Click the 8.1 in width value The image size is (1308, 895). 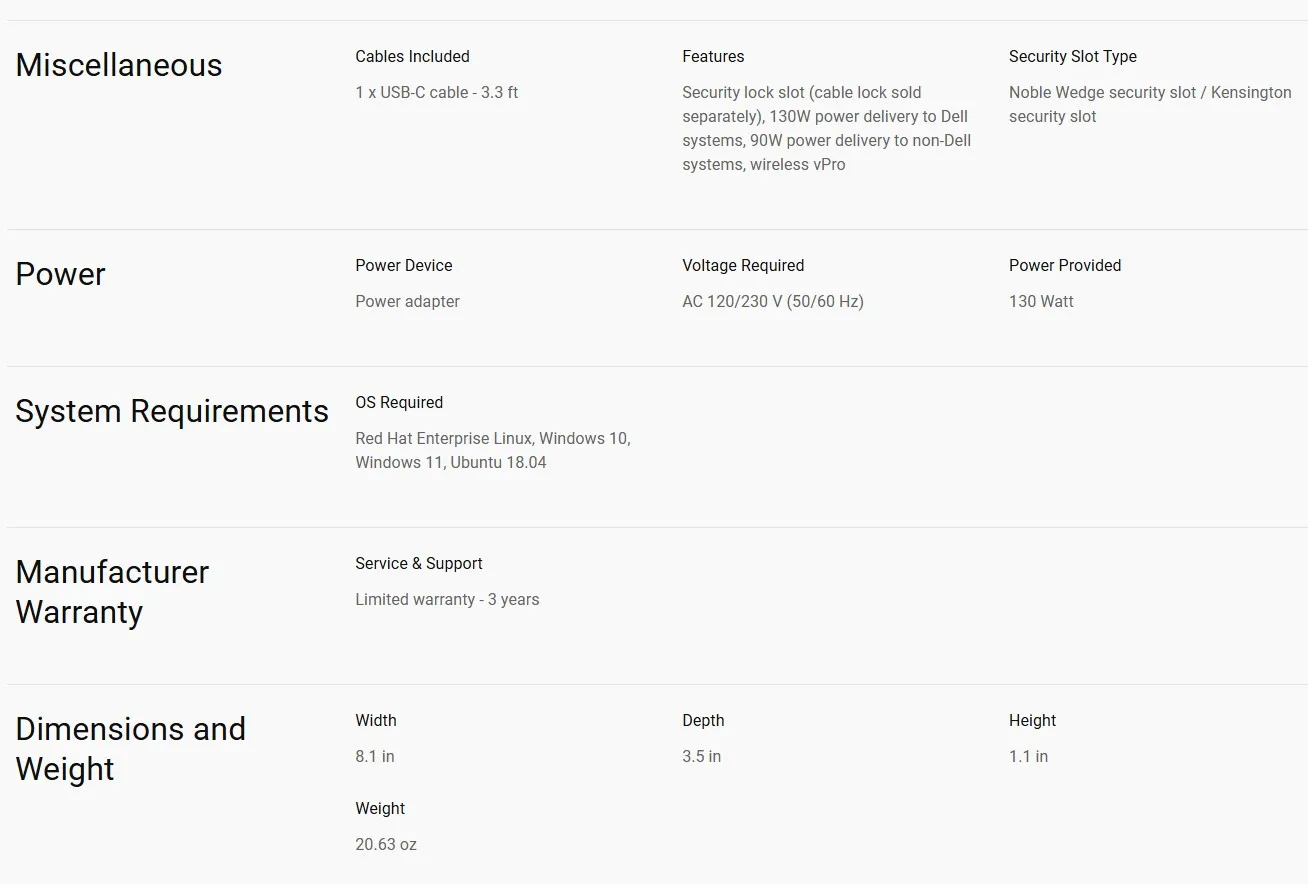tap(375, 757)
